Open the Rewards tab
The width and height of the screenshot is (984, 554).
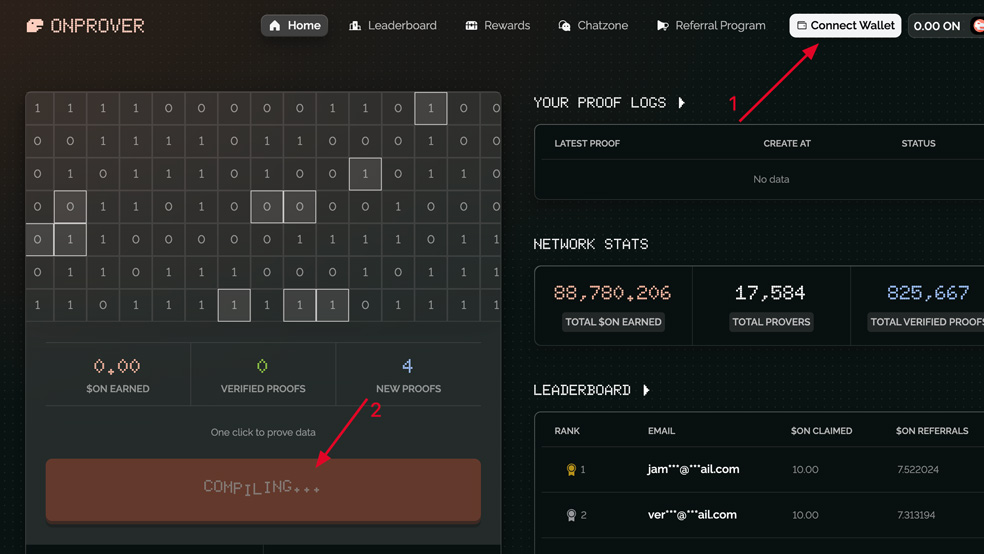click(498, 26)
